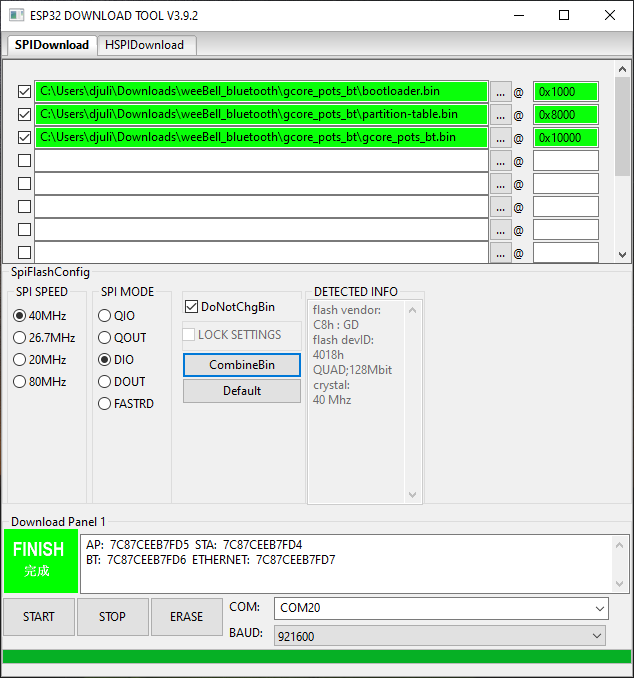Open browse dialog for fourth file row

[x=500, y=161]
